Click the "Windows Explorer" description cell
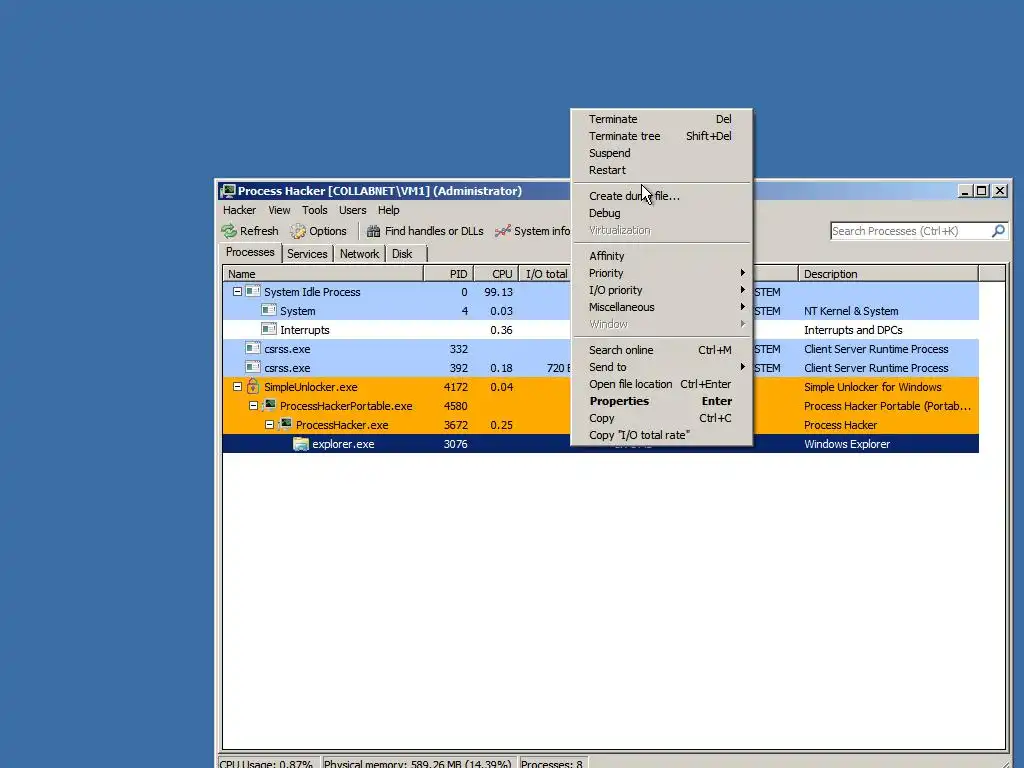The width and height of the screenshot is (1024, 768). pos(847,444)
